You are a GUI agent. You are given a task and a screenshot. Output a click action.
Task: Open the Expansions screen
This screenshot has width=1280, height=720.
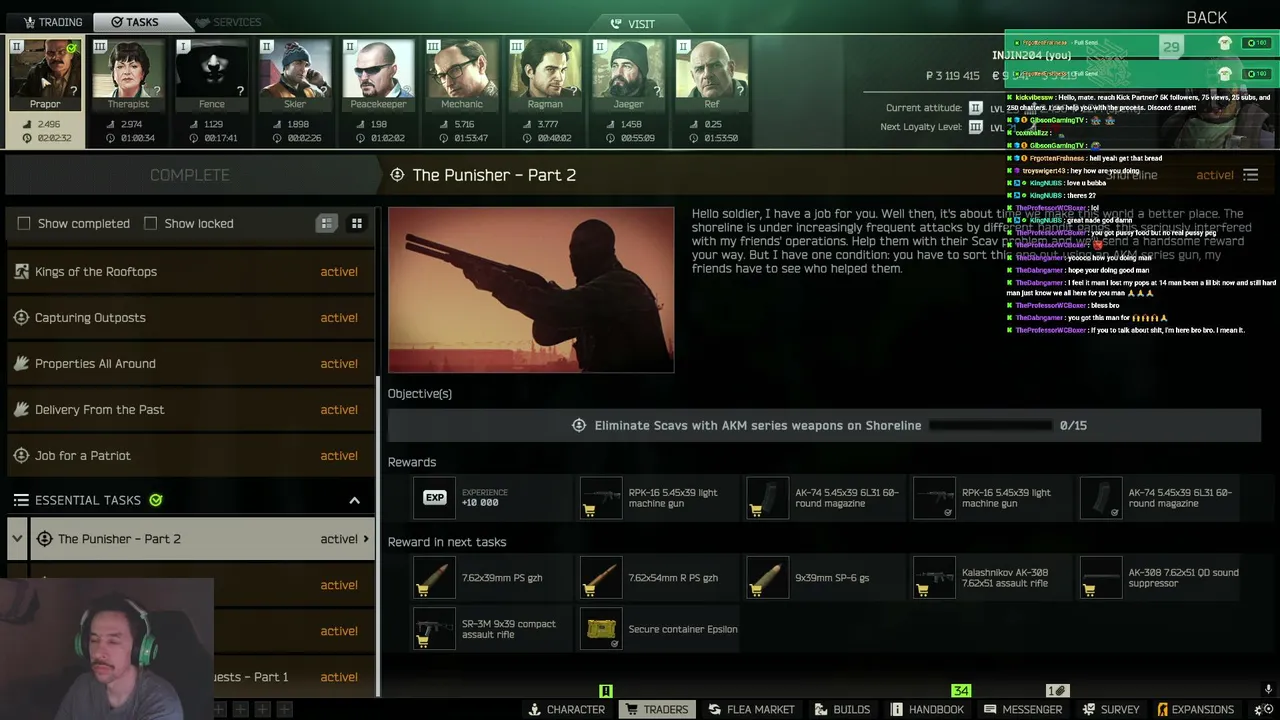1195,709
